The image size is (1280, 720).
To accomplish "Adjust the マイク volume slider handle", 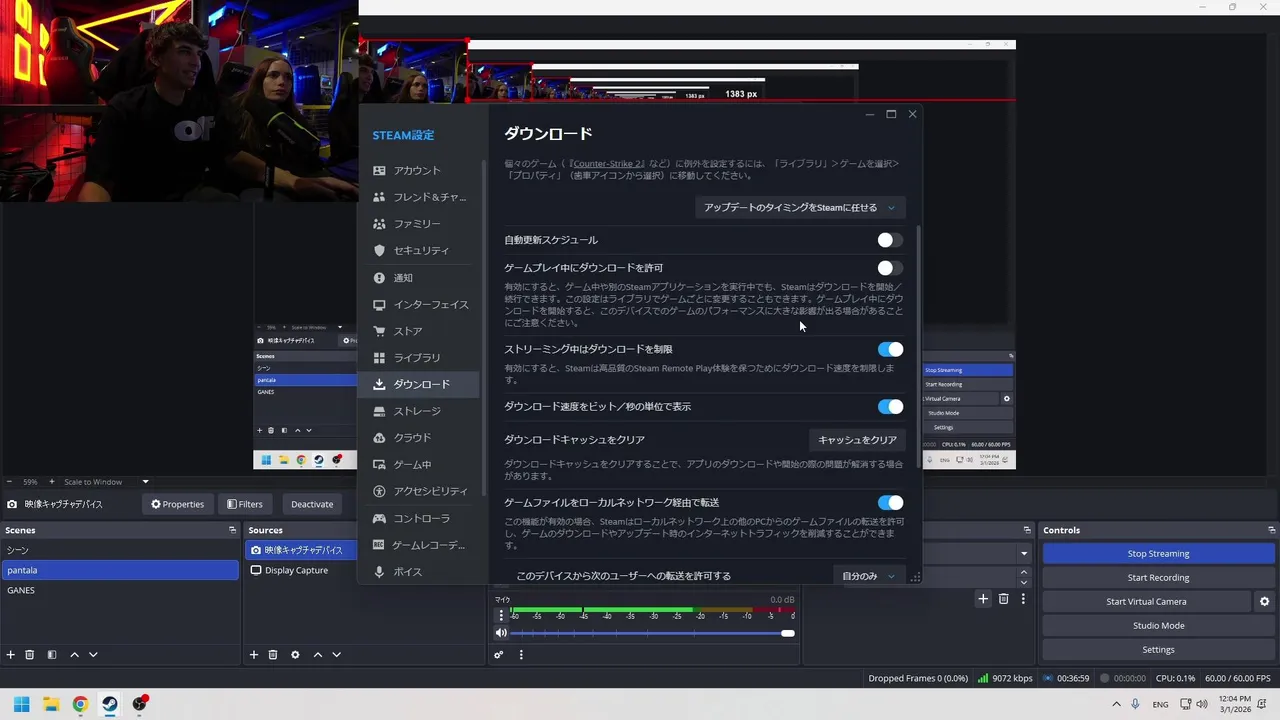I will tap(788, 633).
